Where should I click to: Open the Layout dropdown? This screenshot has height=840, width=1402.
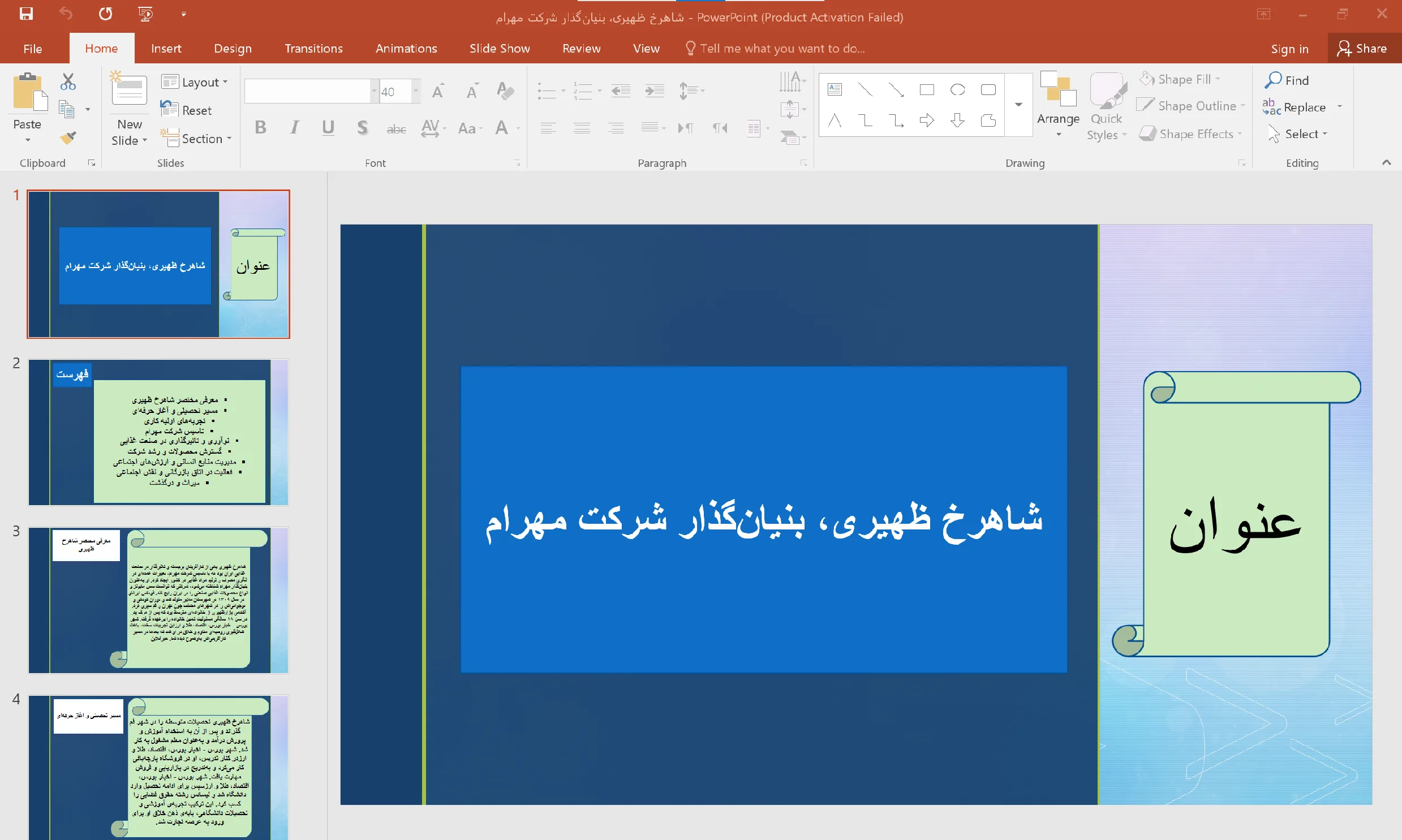click(x=195, y=82)
